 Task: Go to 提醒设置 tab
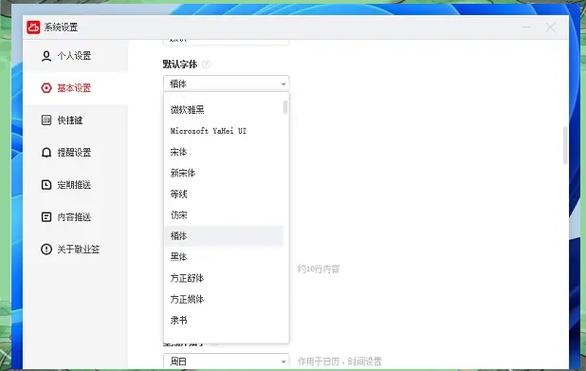click(x=75, y=152)
